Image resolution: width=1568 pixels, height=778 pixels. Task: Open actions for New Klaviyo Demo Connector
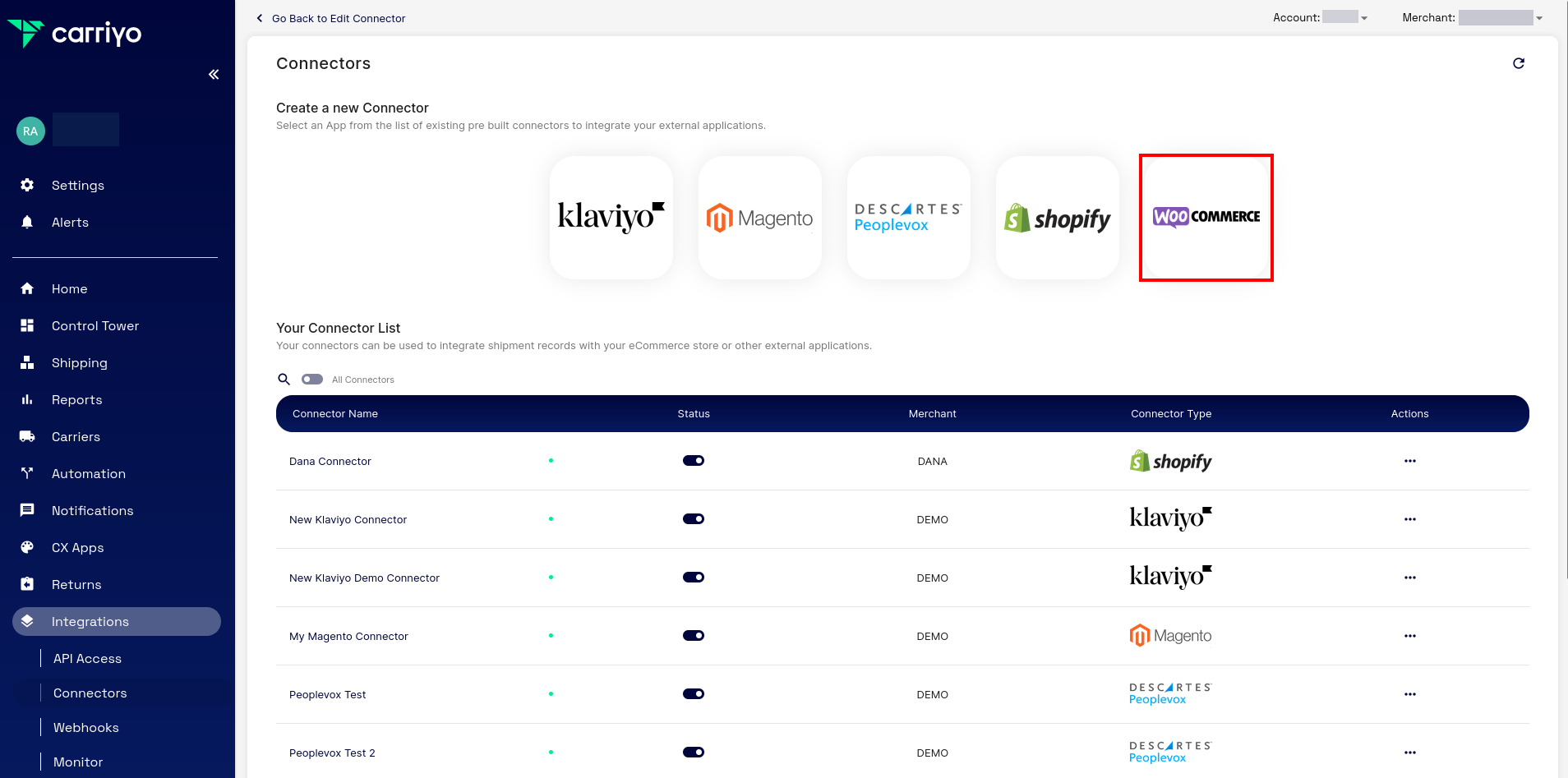(x=1410, y=578)
